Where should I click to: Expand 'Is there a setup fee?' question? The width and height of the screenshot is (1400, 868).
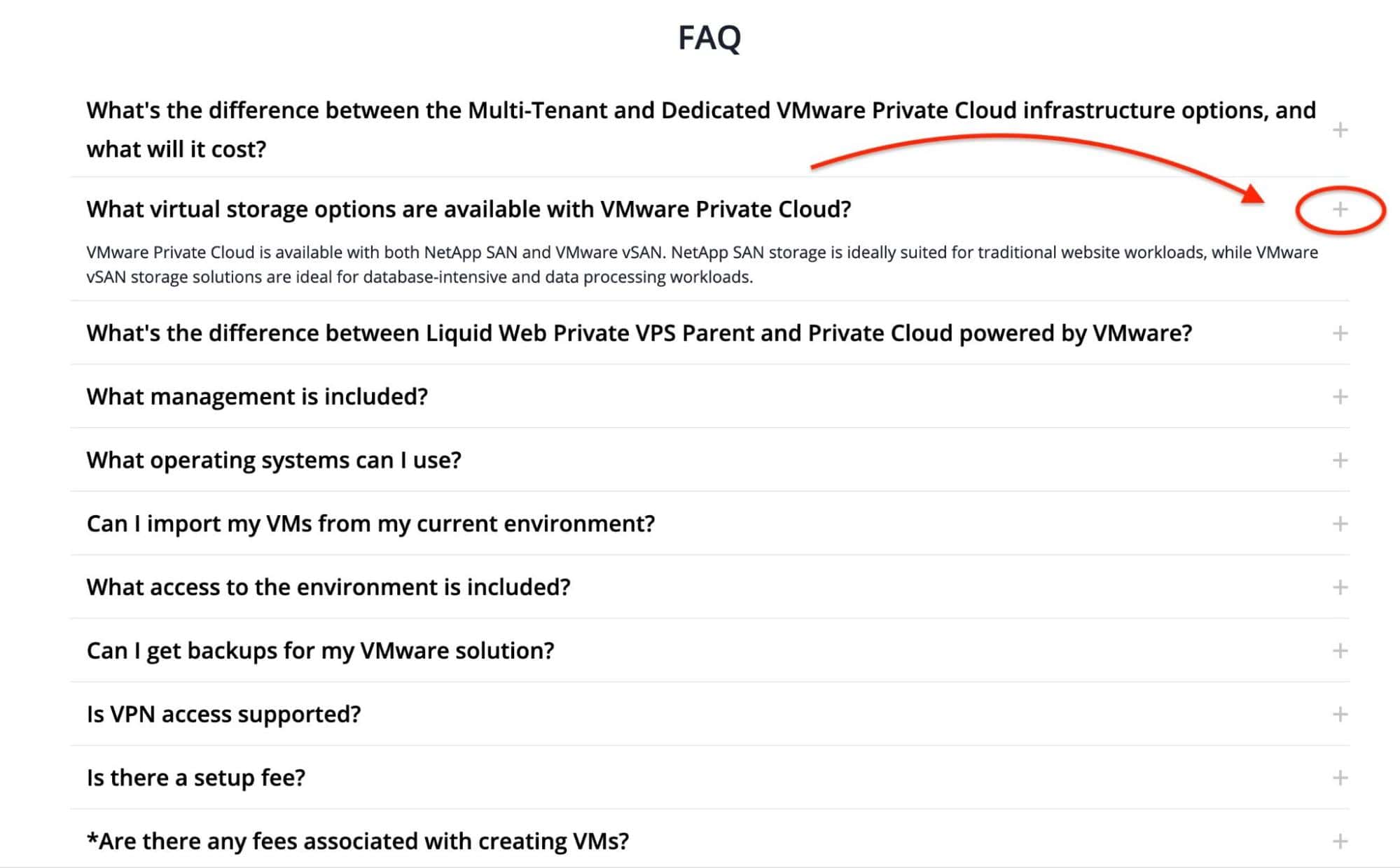tap(1340, 777)
